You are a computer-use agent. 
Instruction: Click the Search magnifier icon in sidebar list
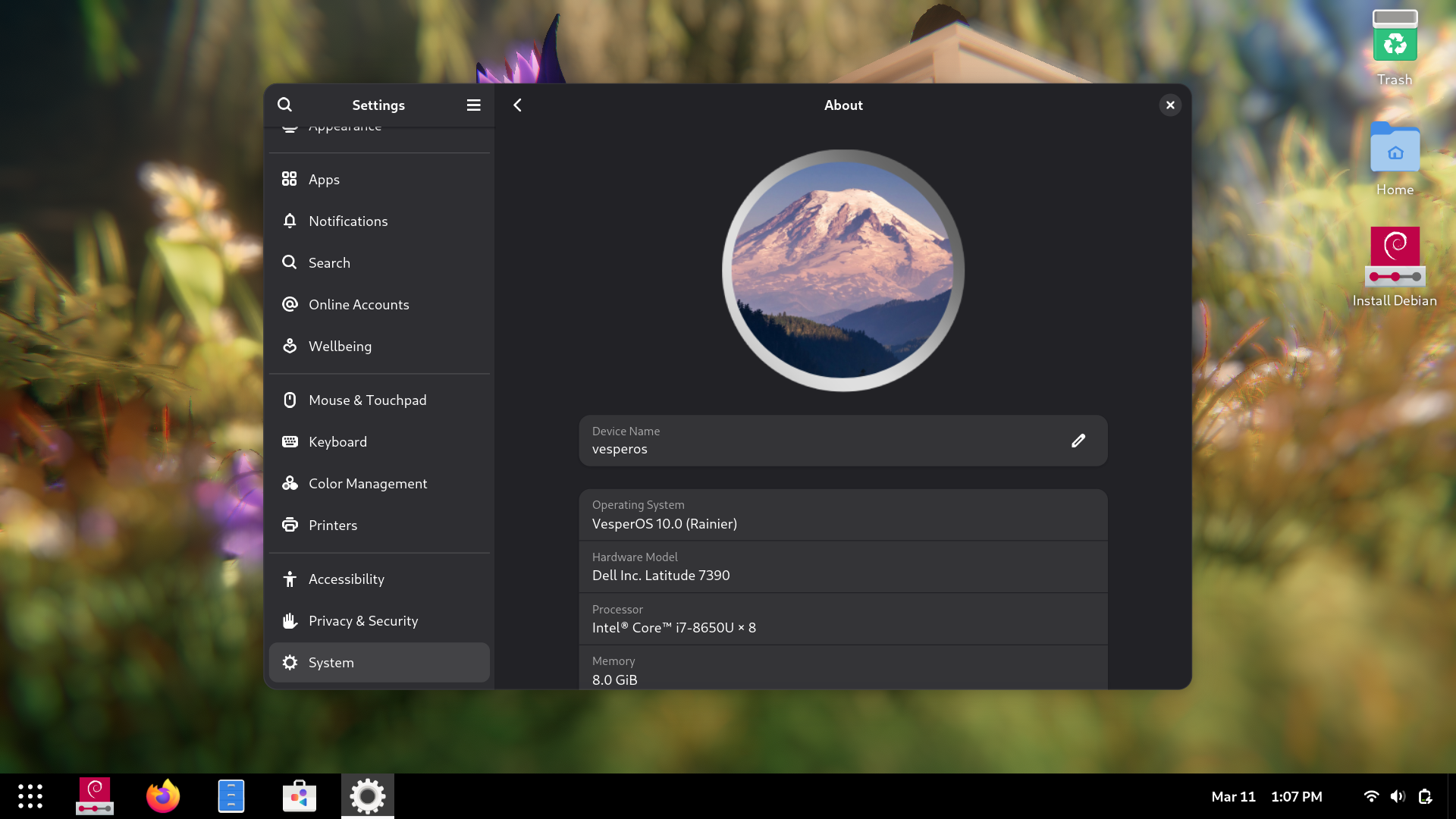(x=289, y=262)
